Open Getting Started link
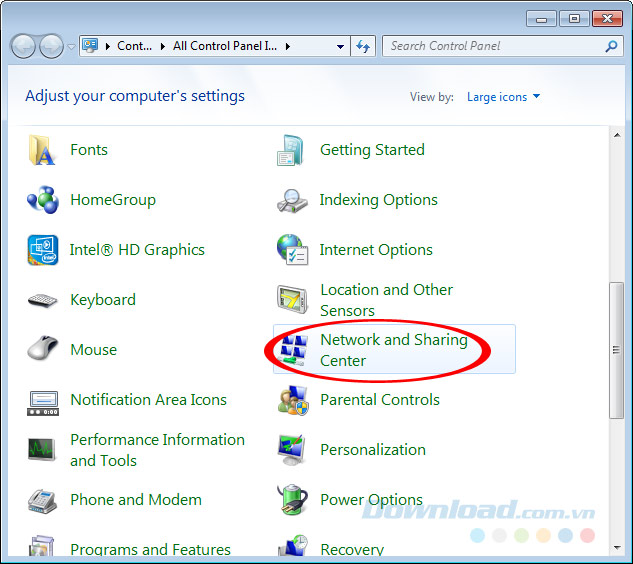 (372, 150)
